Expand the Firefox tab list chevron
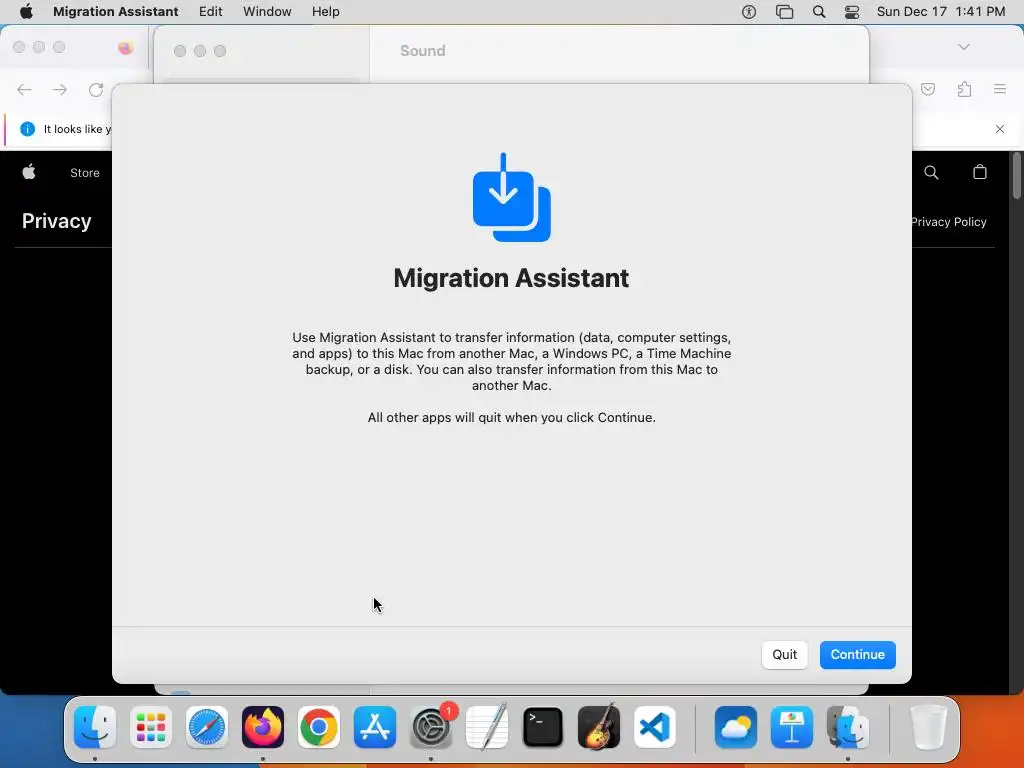 963,47
